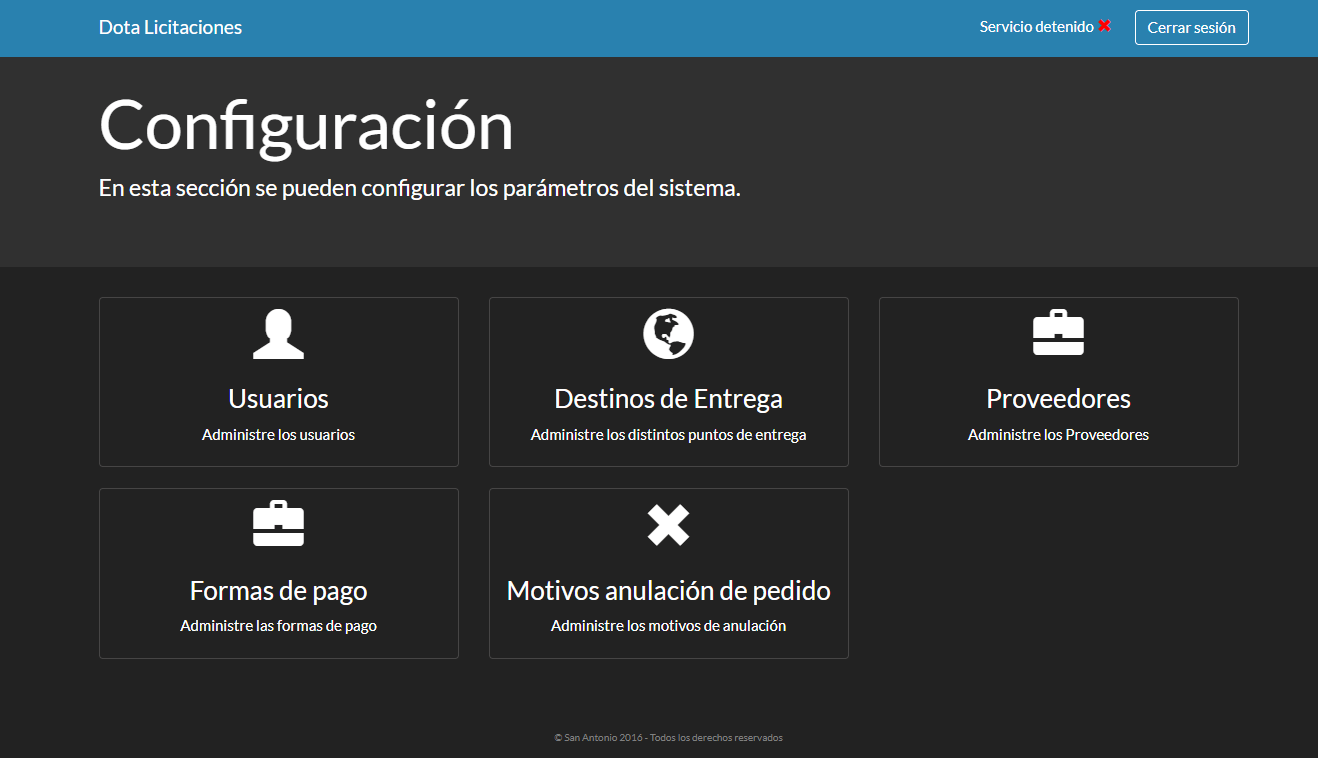The image size is (1318, 758).
Task: Go to the Dota Licitaciones home link
Action: (x=170, y=27)
